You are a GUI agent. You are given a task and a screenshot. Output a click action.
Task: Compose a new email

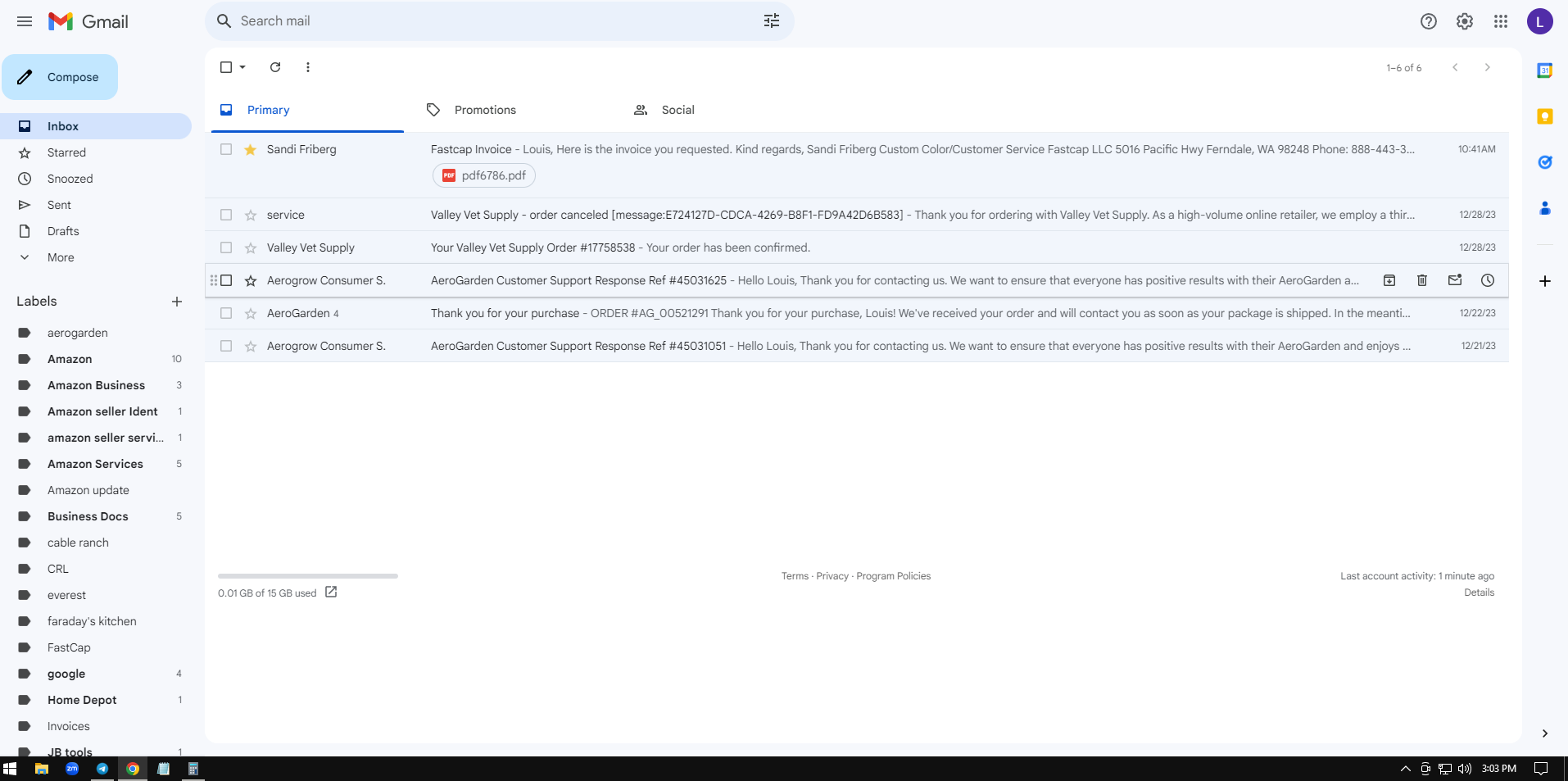tap(60, 77)
